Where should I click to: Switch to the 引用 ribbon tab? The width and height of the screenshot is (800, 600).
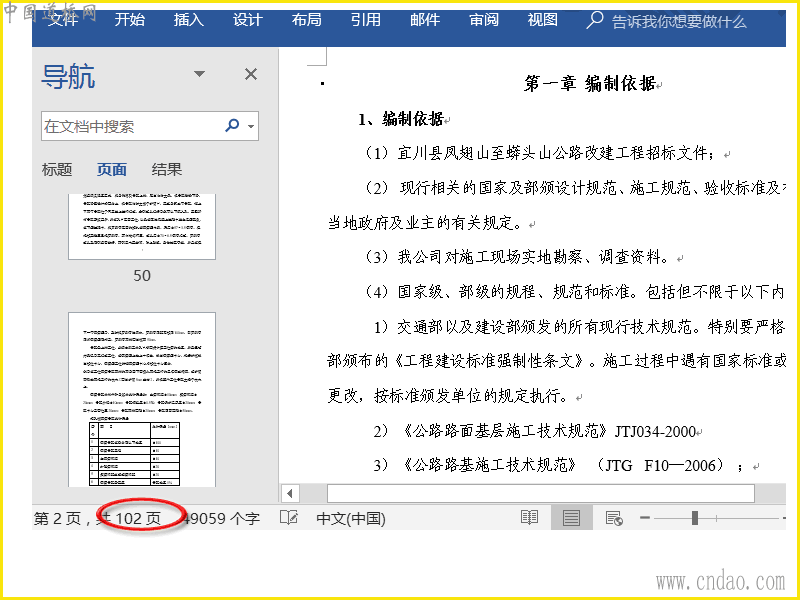[x=365, y=19]
